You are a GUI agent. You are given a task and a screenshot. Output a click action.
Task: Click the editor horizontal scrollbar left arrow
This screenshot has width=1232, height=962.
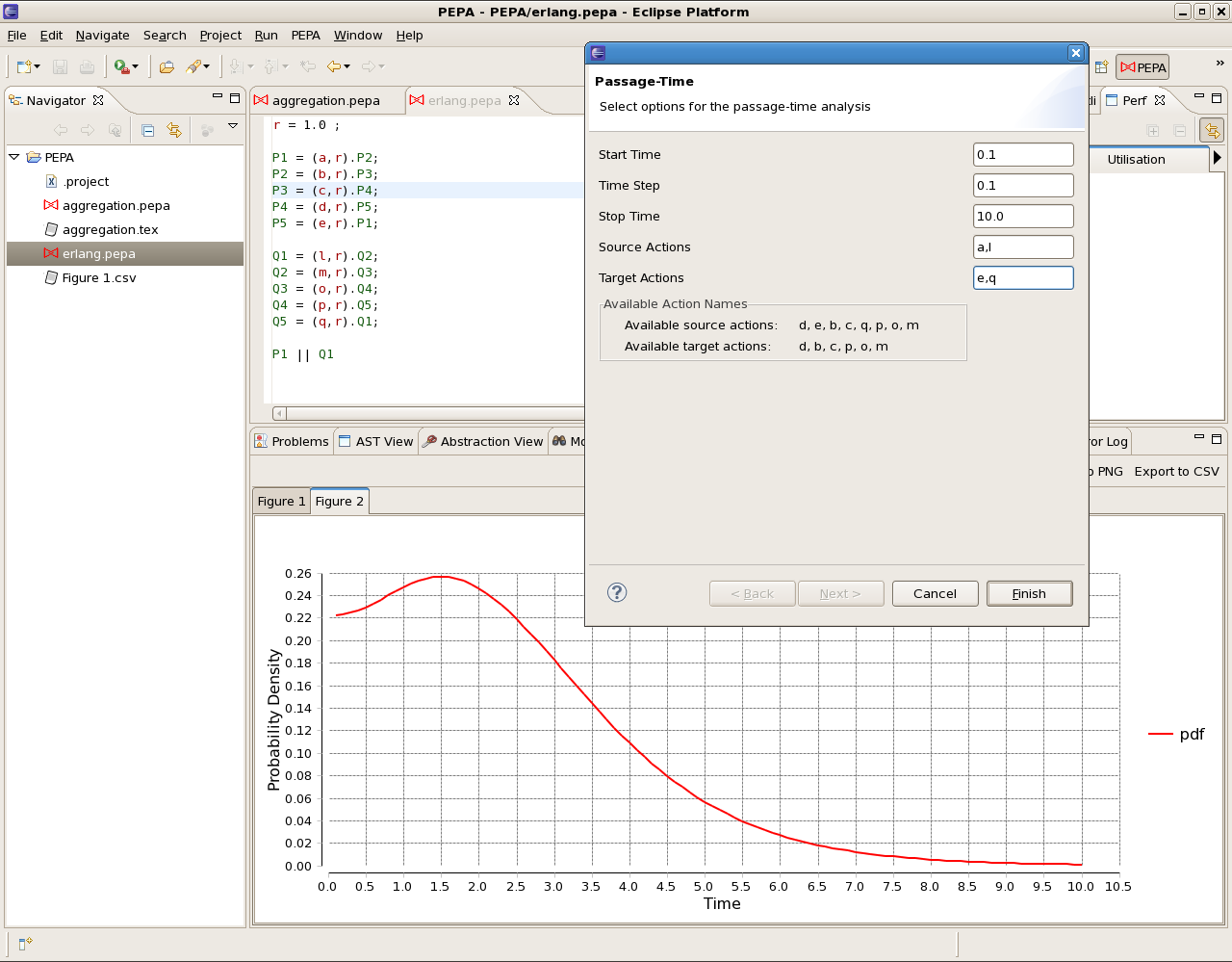[279, 414]
